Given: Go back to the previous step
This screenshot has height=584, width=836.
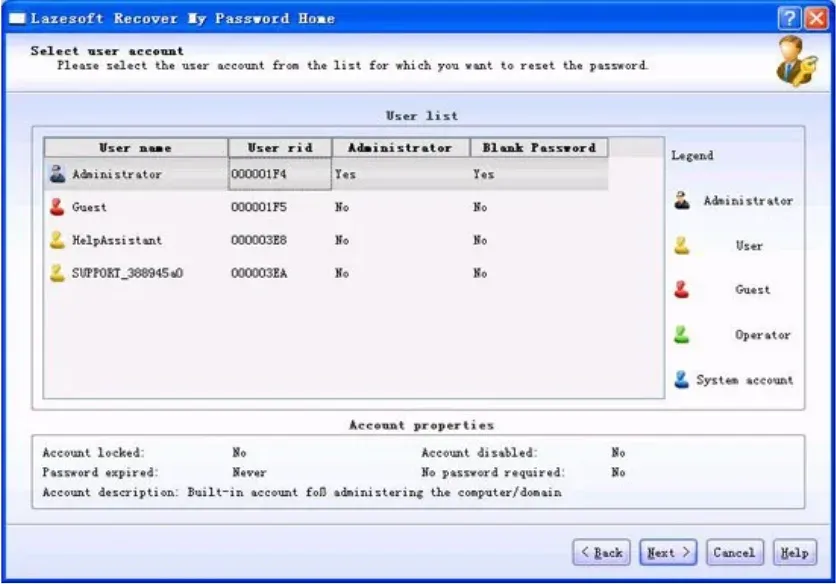Looking at the screenshot, I should click(601, 553).
